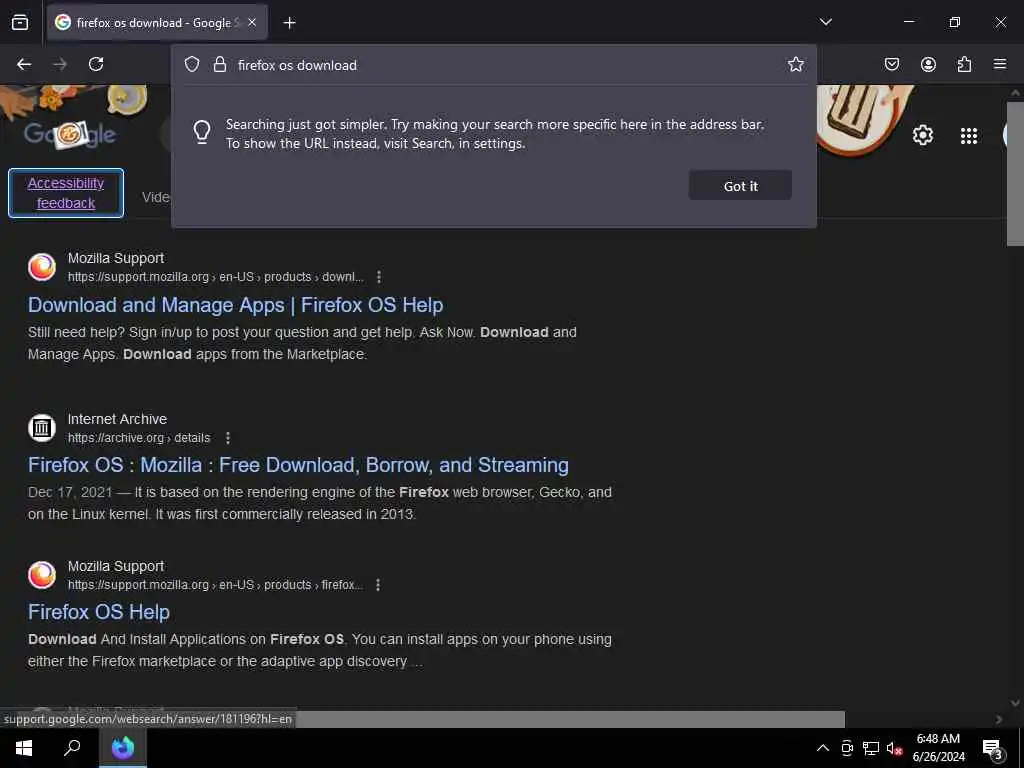Open the Windows Start menu
1024x768 pixels.
24,748
